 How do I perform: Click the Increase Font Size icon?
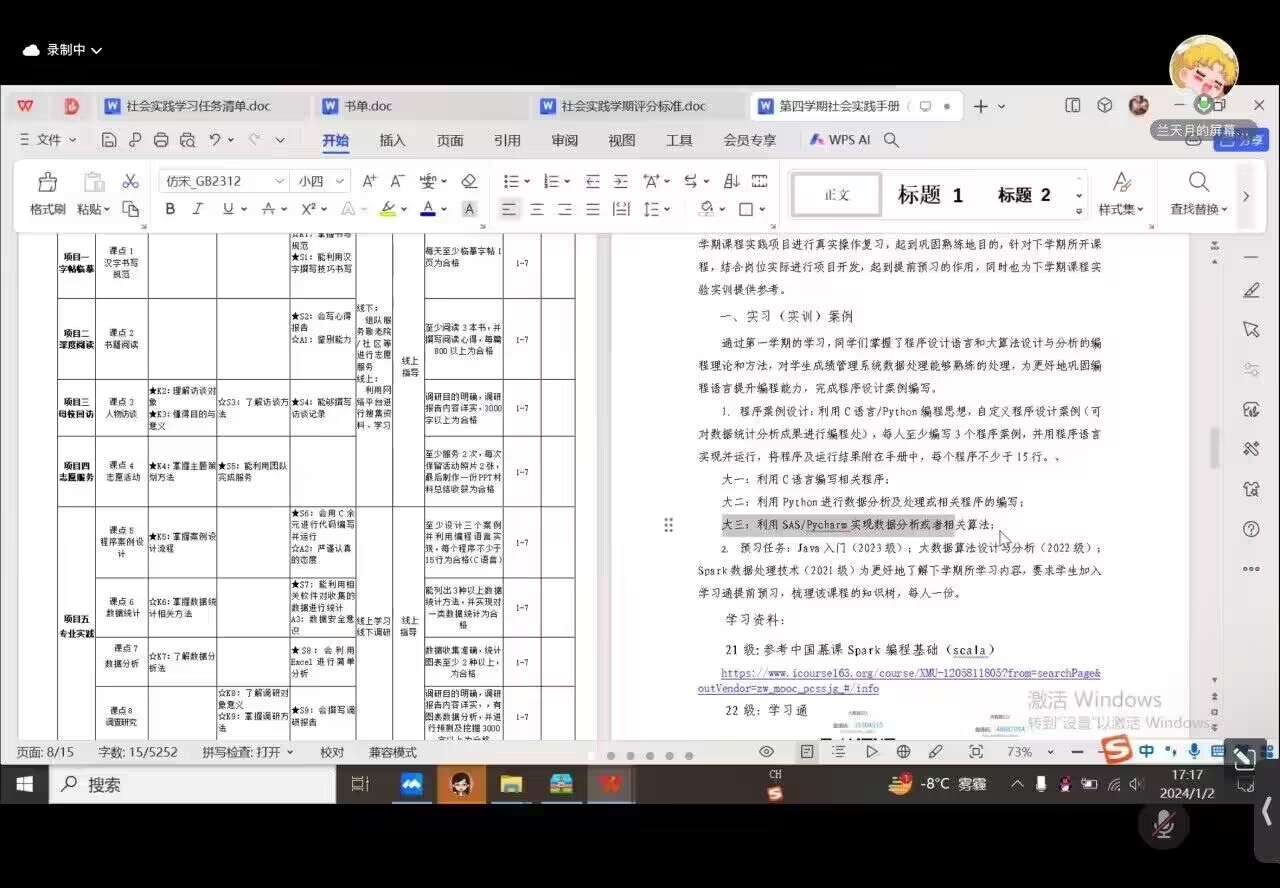click(x=369, y=181)
